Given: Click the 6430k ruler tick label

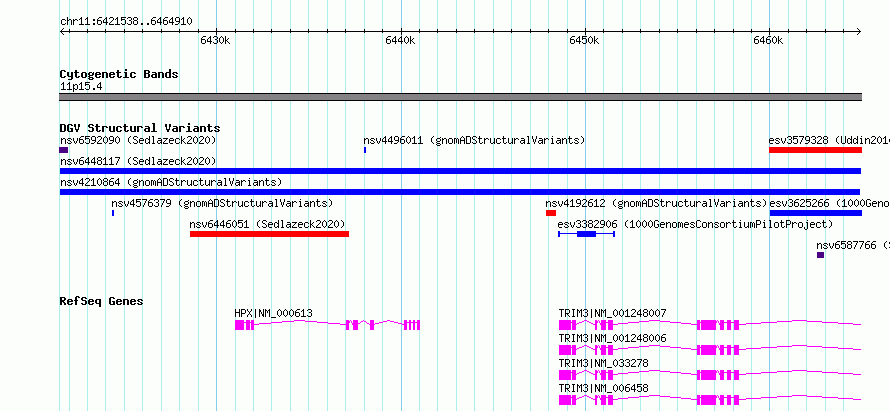Looking at the screenshot, I should click(215, 40).
